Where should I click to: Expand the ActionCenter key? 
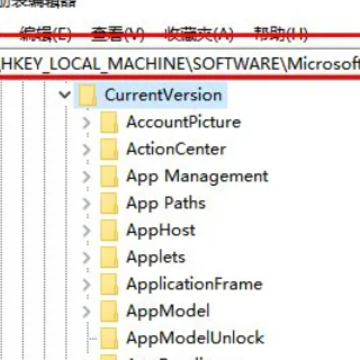tap(87, 149)
